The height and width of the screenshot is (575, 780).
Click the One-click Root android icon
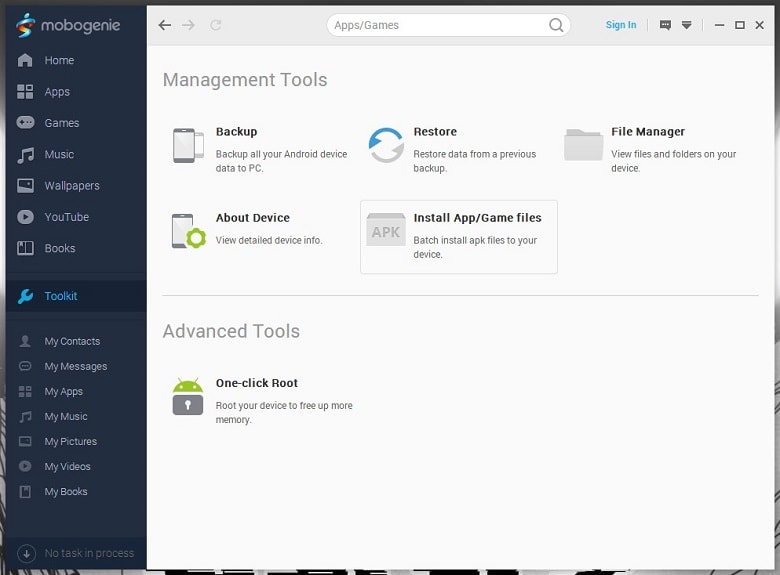(188, 396)
